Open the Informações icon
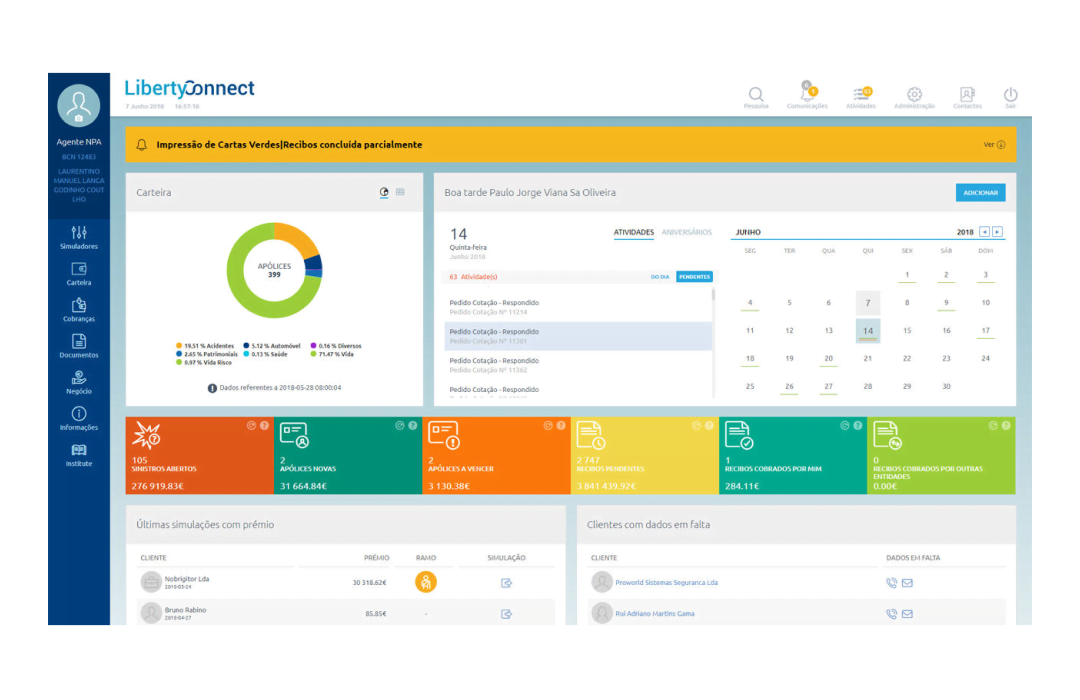 tap(79, 419)
